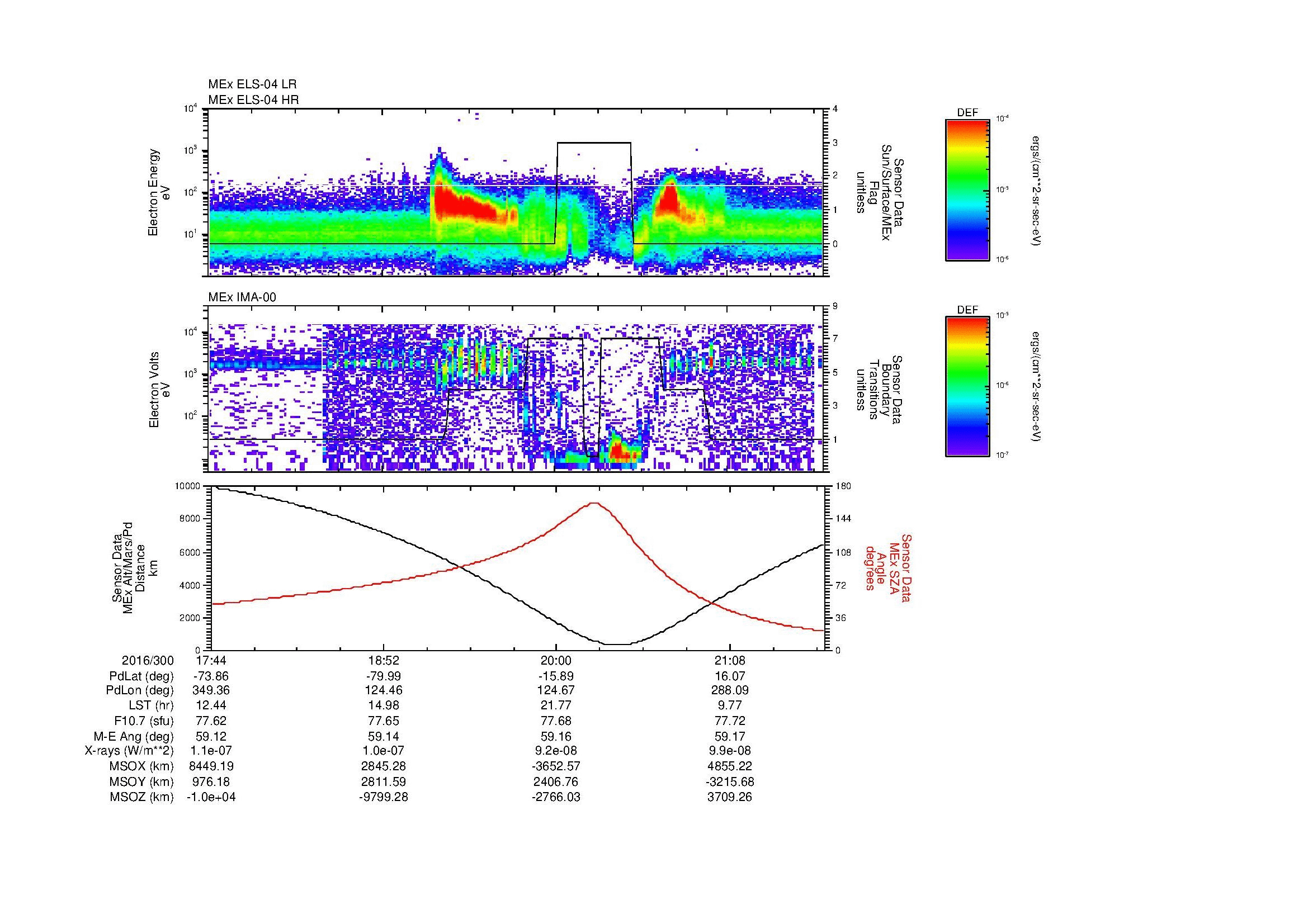Image resolution: width=1308 pixels, height=924 pixels.
Task: Click the PdLon value '288.09'
Action: (x=729, y=690)
